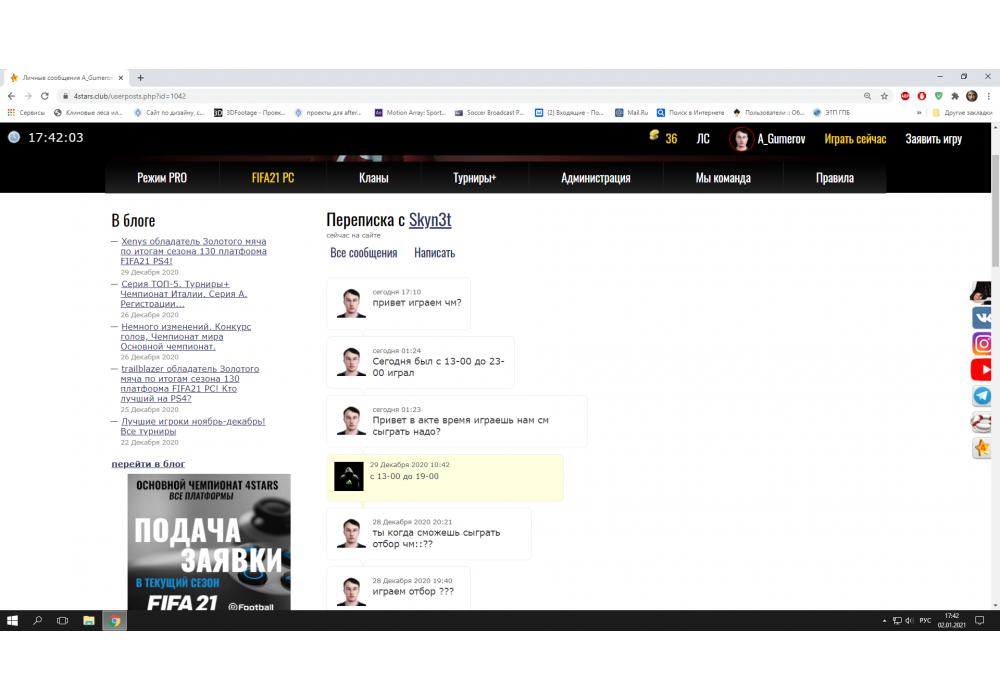1000x700 pixels.
Task: Switch to Все сообщения tab
Action: [364, 252]
